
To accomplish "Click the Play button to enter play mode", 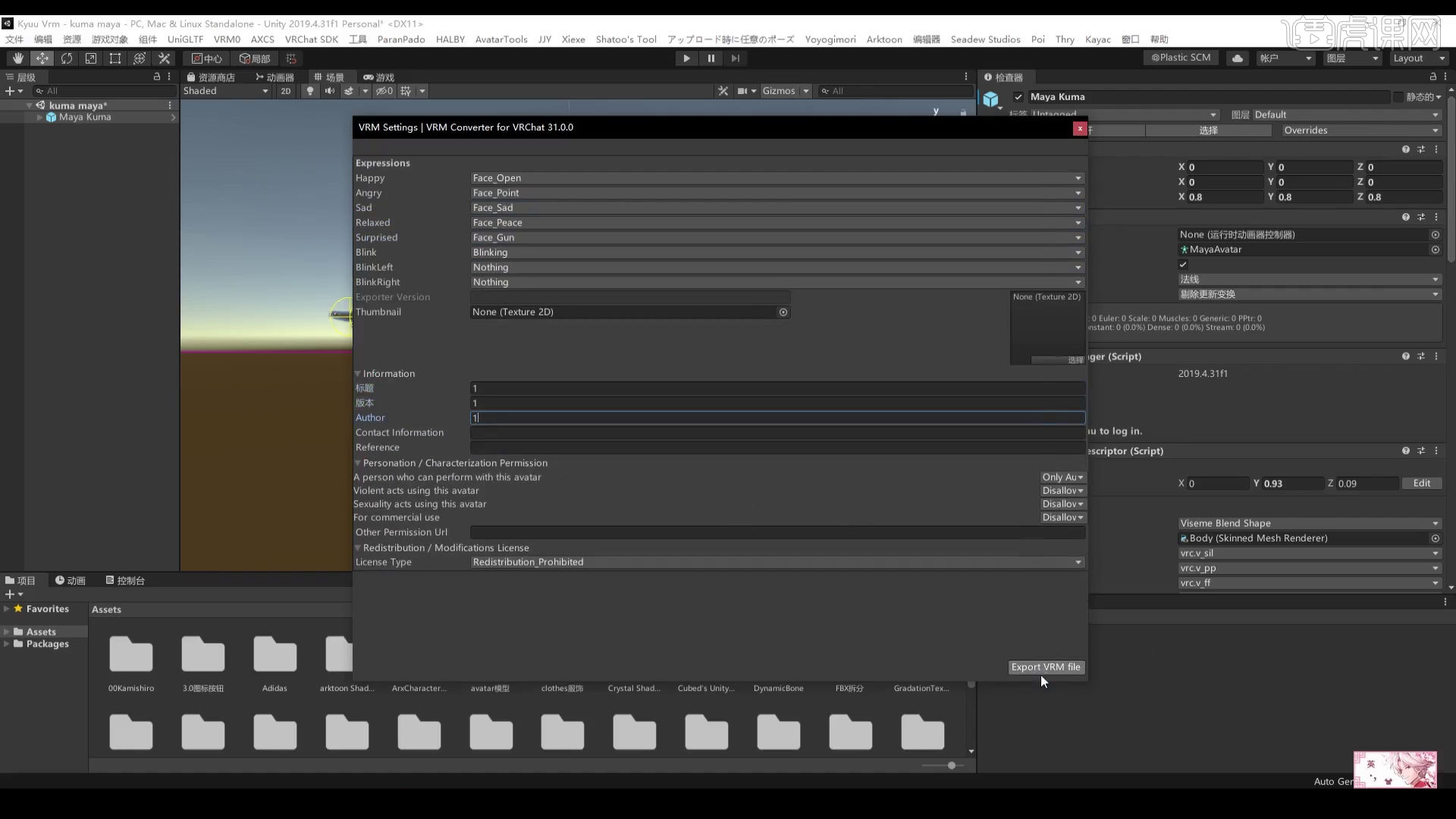I will (686, 58).
